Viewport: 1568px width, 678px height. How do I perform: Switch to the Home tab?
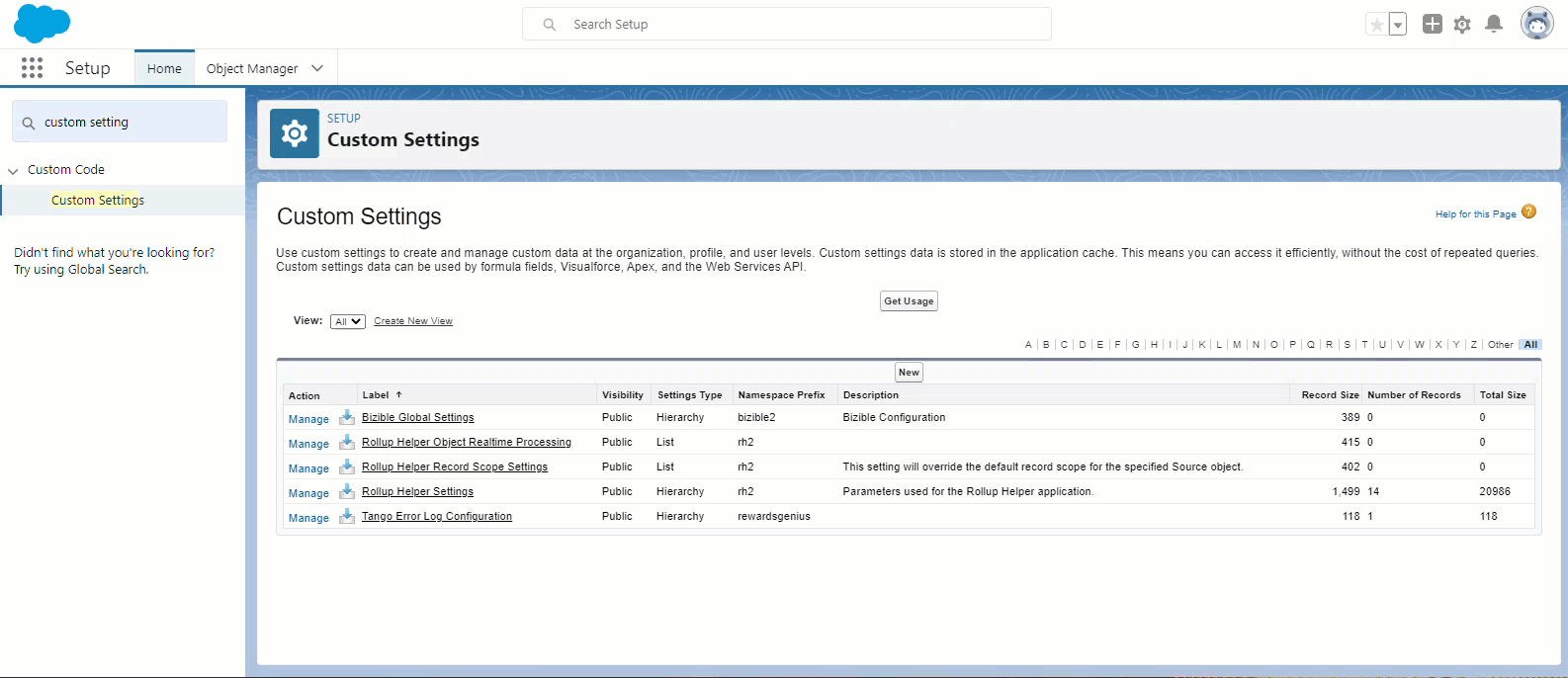(x=164, y=68)
